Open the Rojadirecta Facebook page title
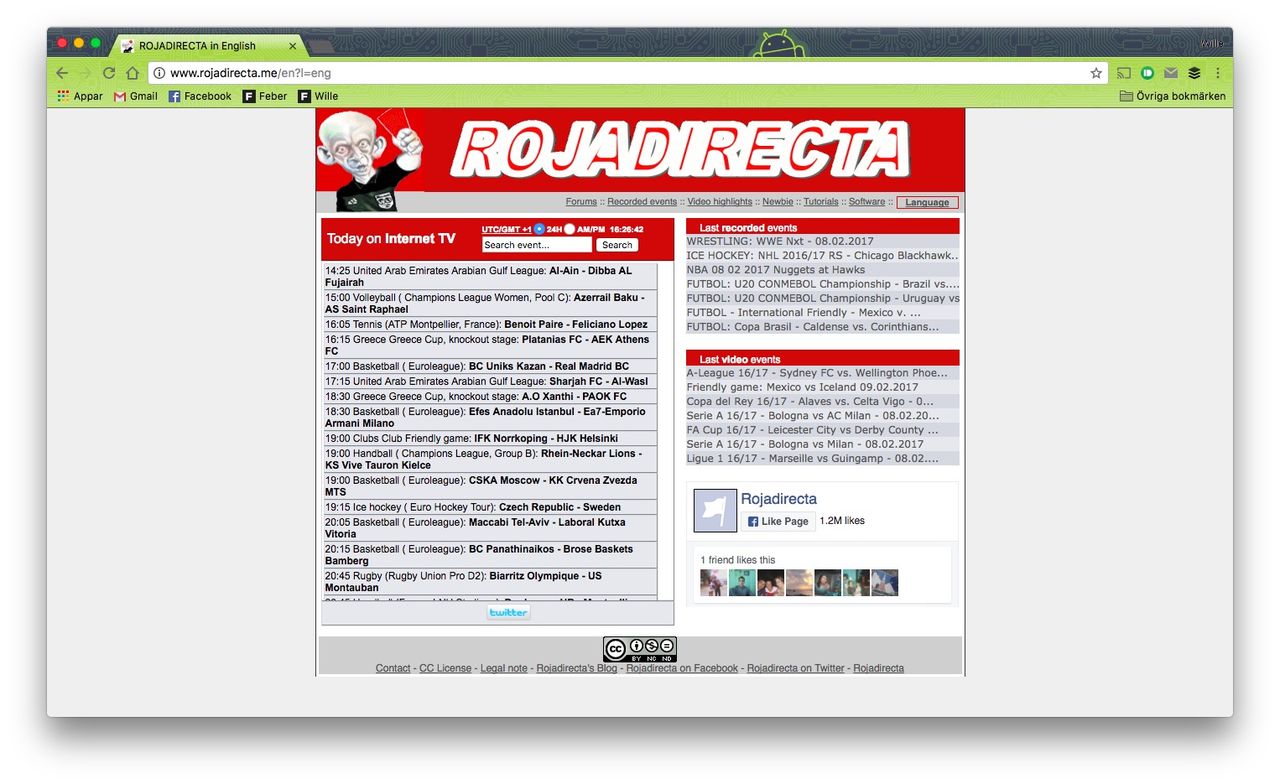 tap(779, 499)
